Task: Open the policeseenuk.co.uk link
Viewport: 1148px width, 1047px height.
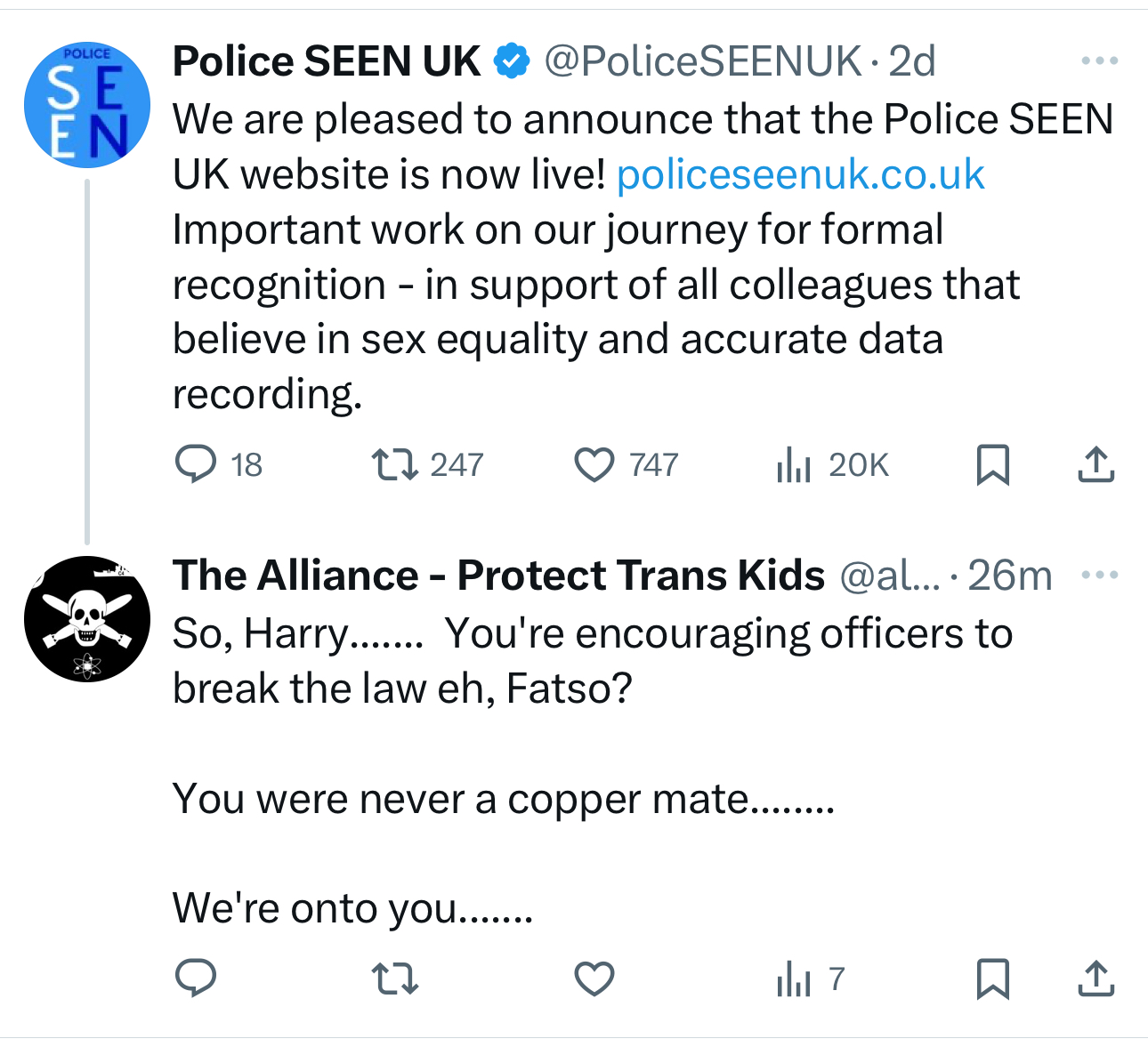Action: (x=800, y=175)
